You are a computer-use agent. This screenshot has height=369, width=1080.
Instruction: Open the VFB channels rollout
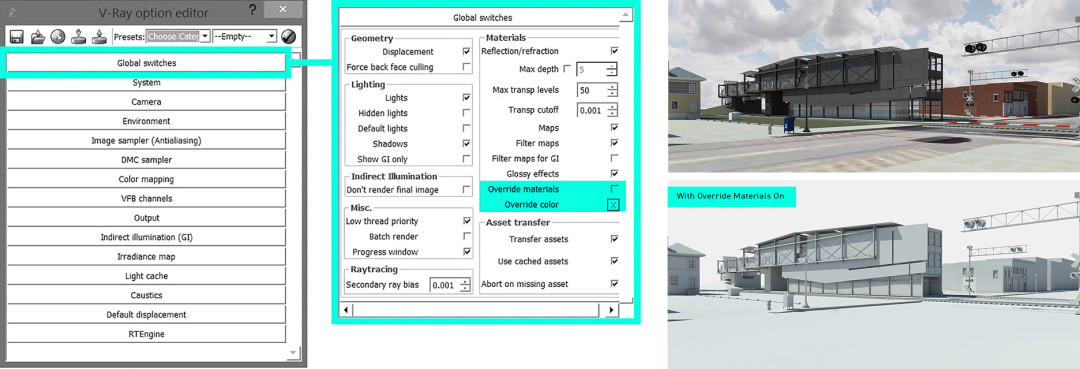[x=146, y=198]
